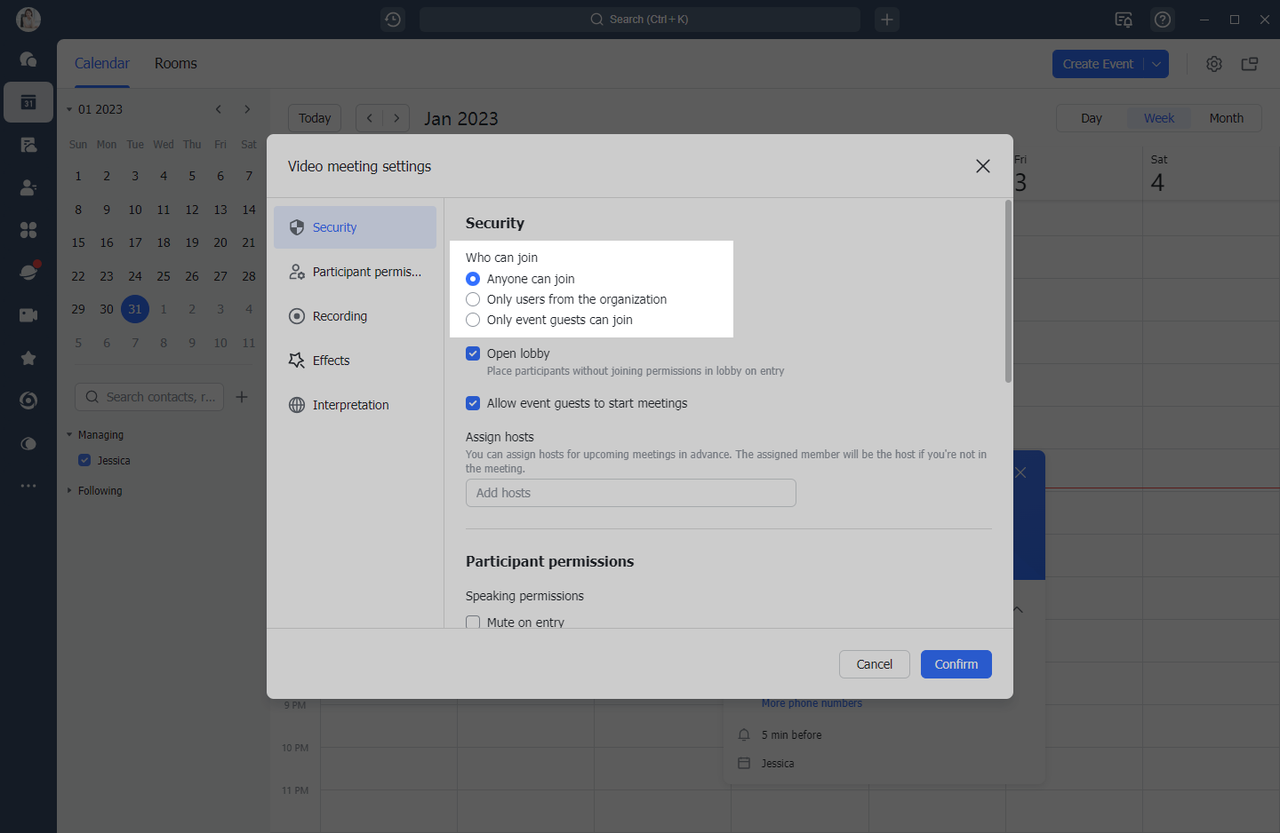
Task: Uncheck the Open lobby checkbox
Action: point(474,354)
